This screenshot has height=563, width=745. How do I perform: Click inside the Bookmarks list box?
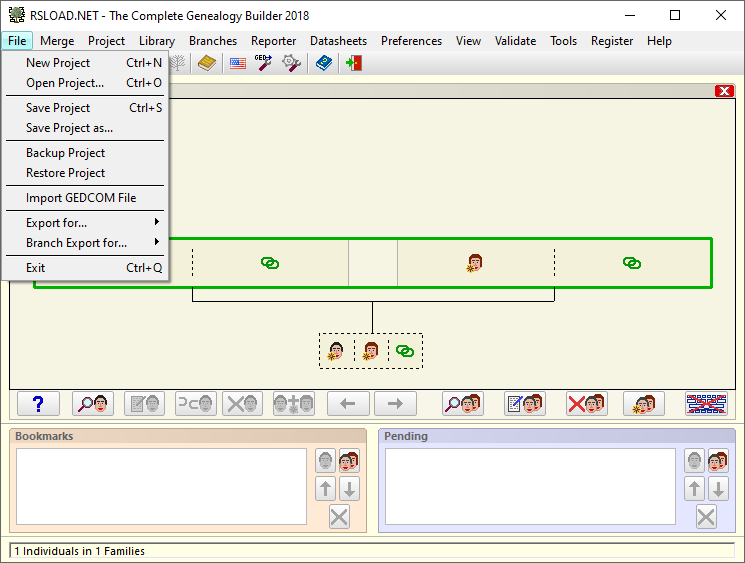[162, 487]
